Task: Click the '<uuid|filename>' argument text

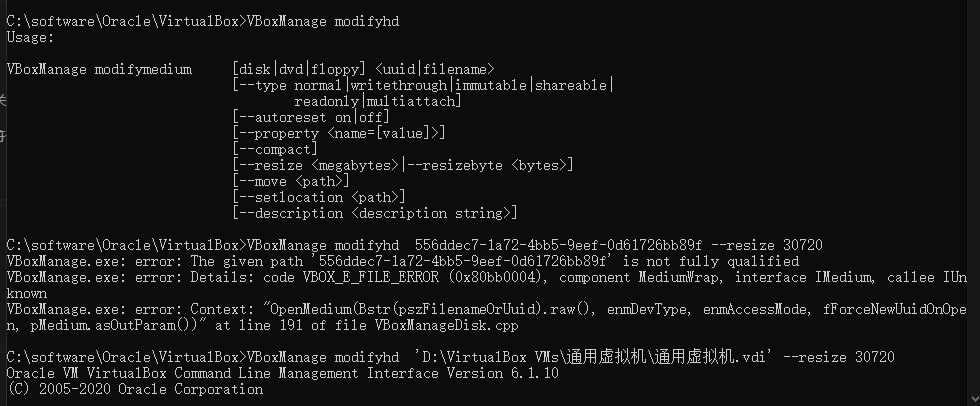Action: [x=435, y=69]
